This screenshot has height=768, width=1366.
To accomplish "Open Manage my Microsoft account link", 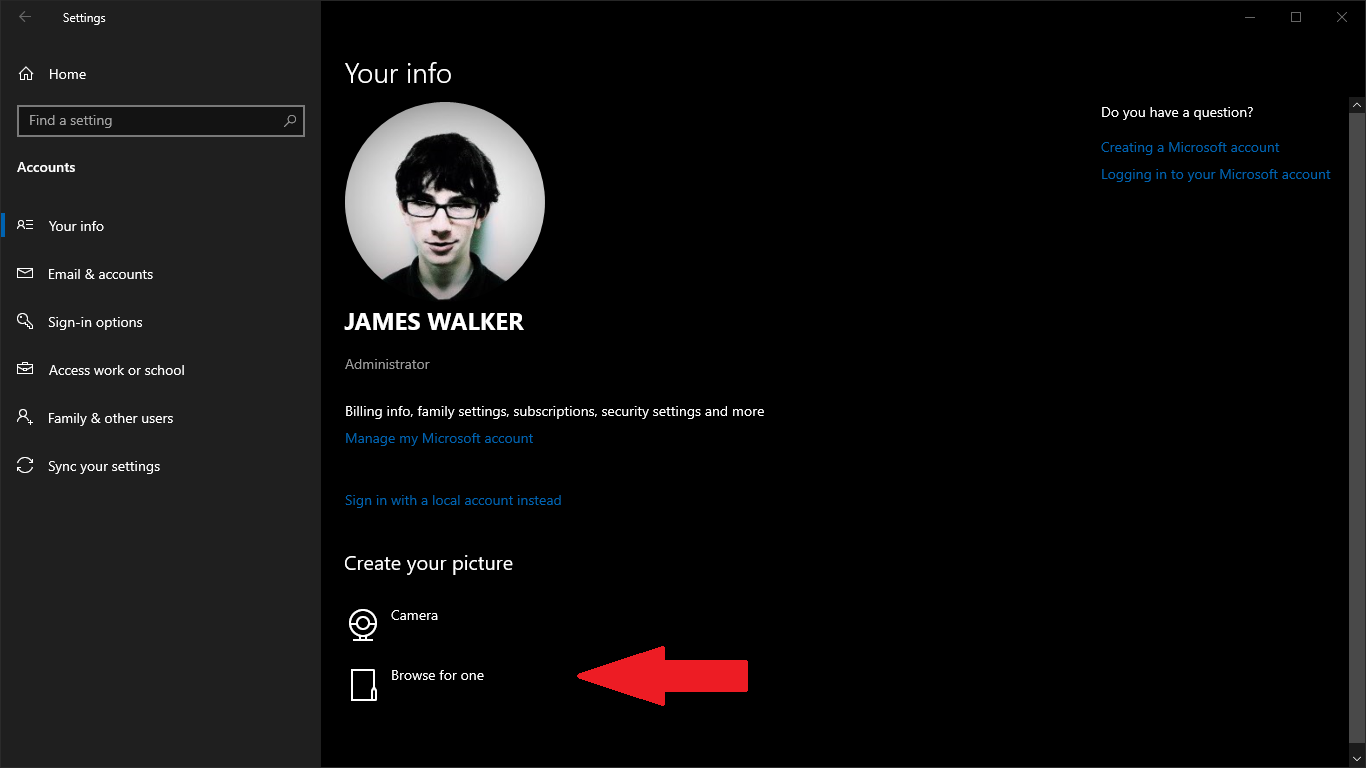I will 439,438.
